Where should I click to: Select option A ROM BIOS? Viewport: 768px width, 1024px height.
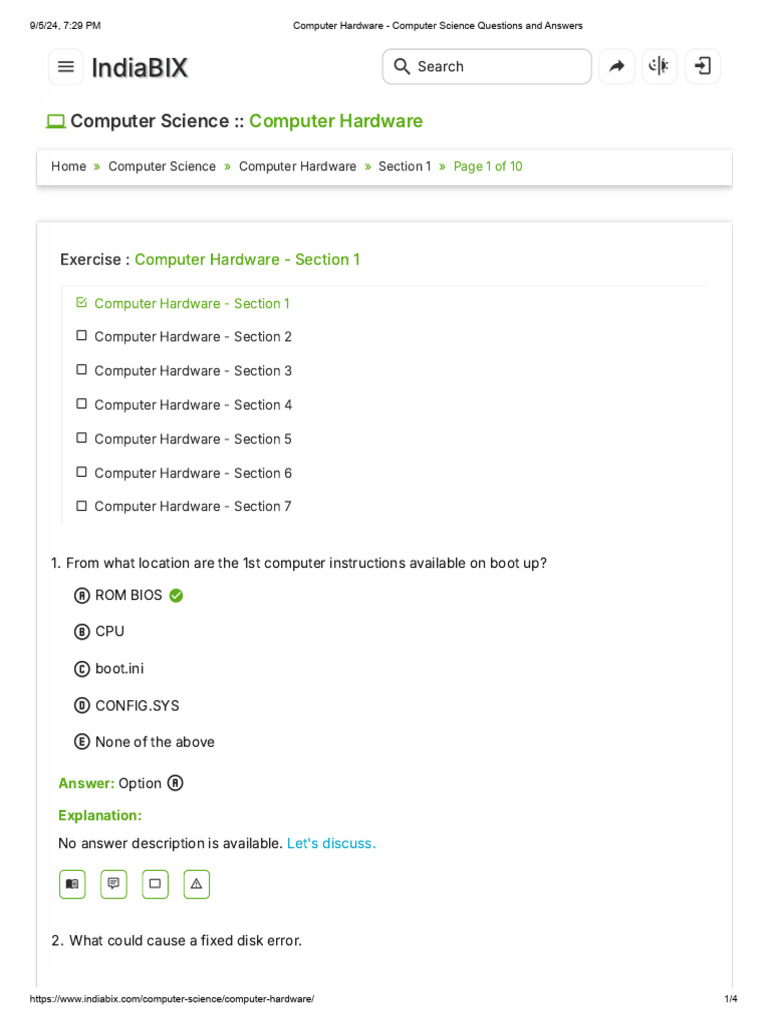pos(82,596)
